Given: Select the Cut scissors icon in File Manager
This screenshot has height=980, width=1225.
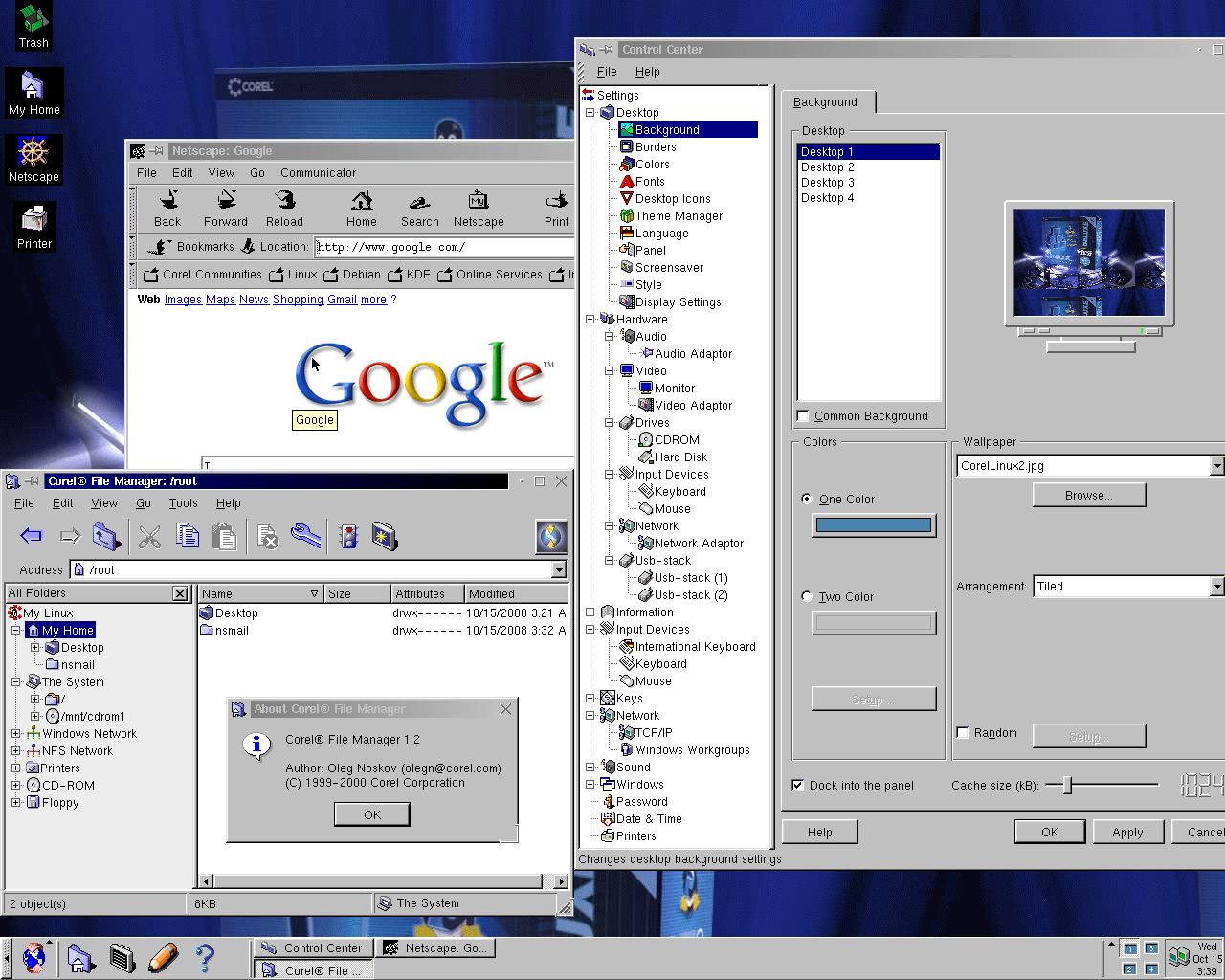Looking at the screenshot, I should coord(148,536).
